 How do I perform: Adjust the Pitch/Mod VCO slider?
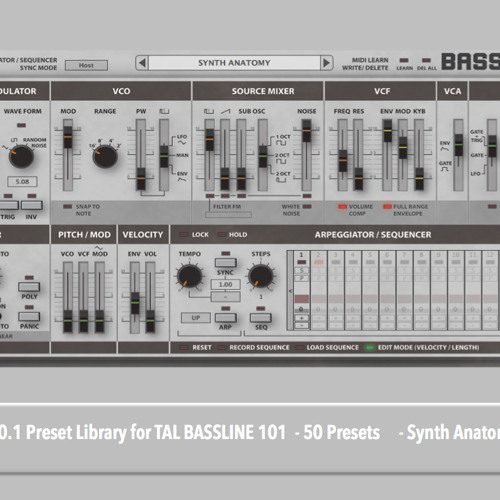coord(68,321)
